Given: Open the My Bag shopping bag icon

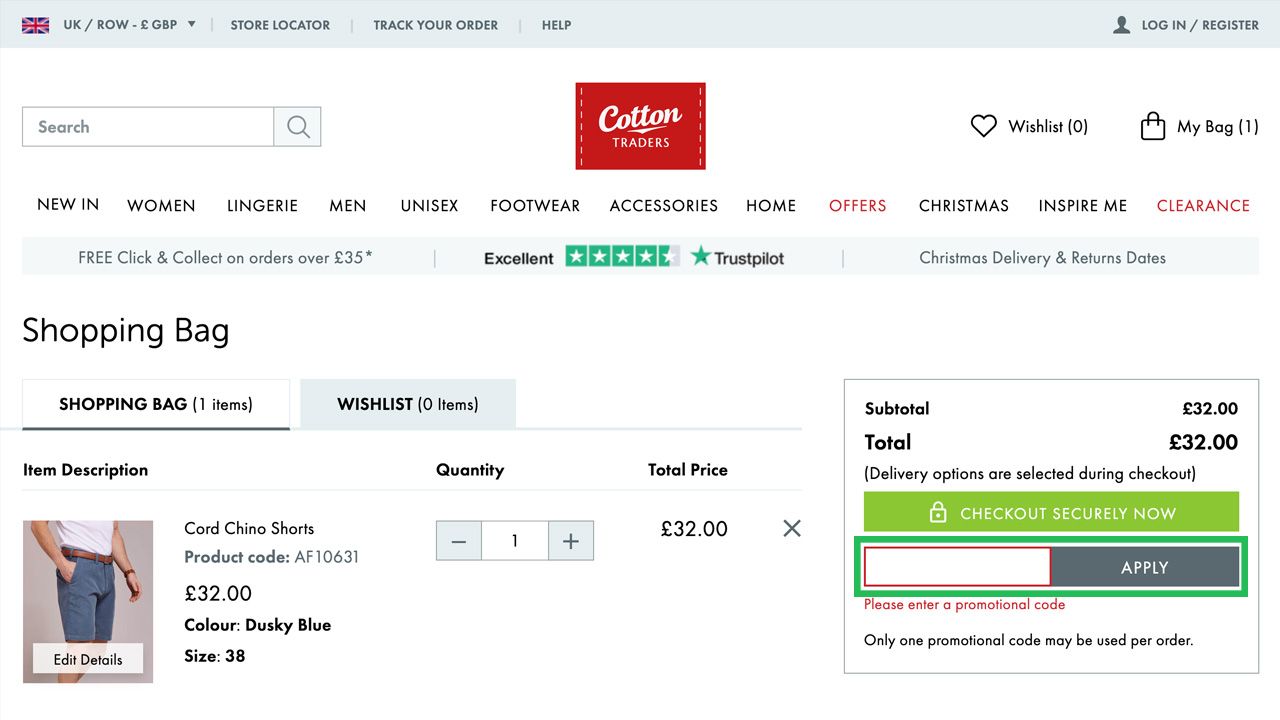Looking at the screenshot, I should click(1153, 126).
